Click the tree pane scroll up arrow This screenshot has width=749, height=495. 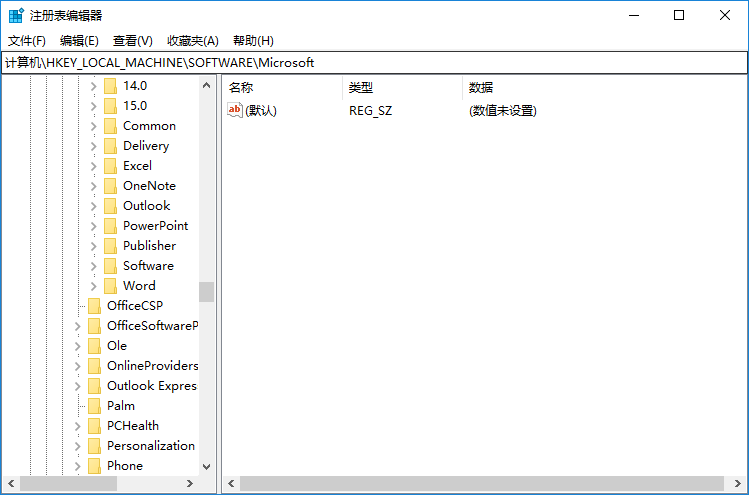pyautogui.click(x=206, y=86)
